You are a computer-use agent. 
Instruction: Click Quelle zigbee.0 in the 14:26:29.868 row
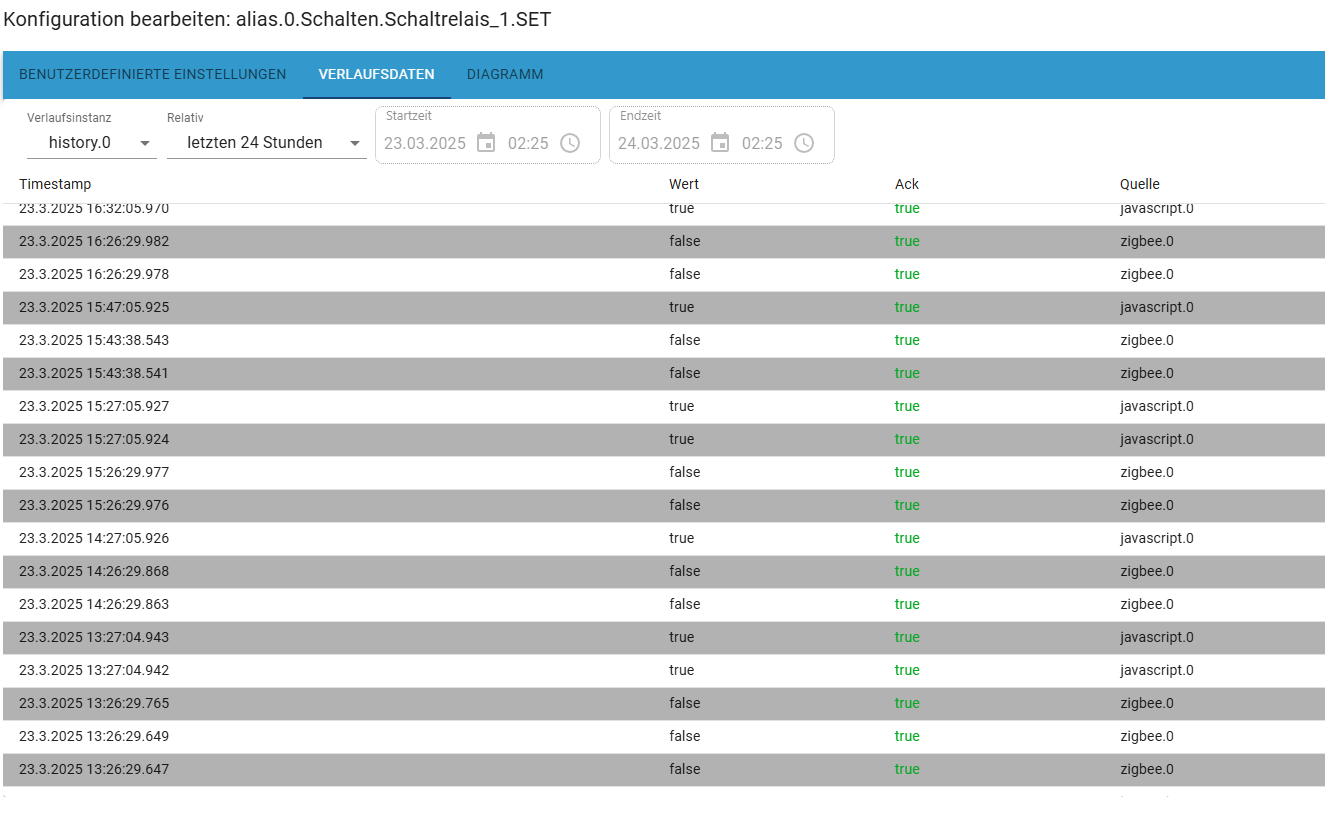pos(1147,571)
